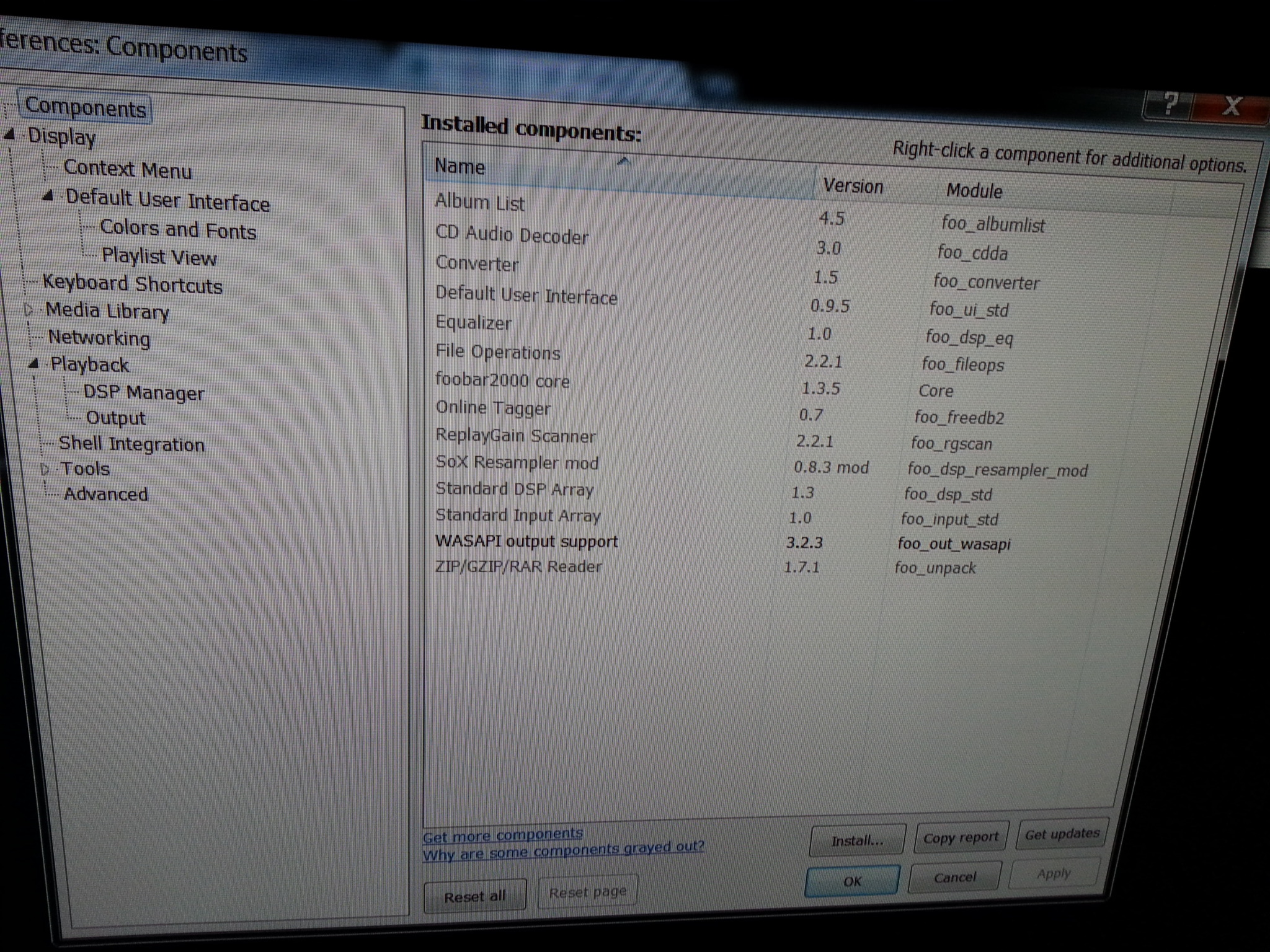Sort by Version column header
This screenshot has width=1270, height=952.
pyautogui.click(x=875, y=186)
